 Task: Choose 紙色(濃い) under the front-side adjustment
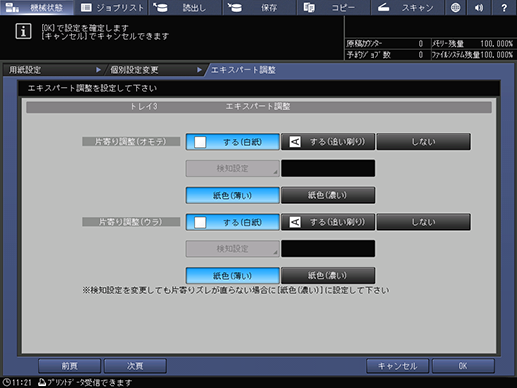[328, 195]
